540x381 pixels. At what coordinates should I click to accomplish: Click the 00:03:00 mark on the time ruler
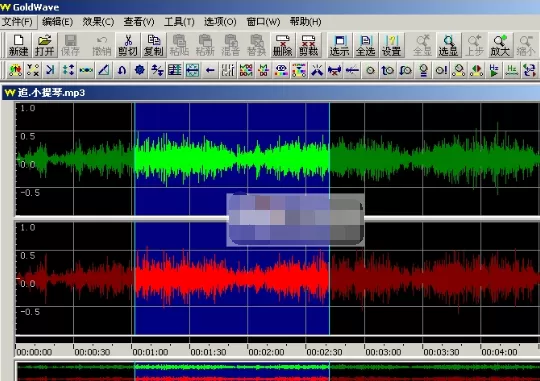tap(383, 352)
